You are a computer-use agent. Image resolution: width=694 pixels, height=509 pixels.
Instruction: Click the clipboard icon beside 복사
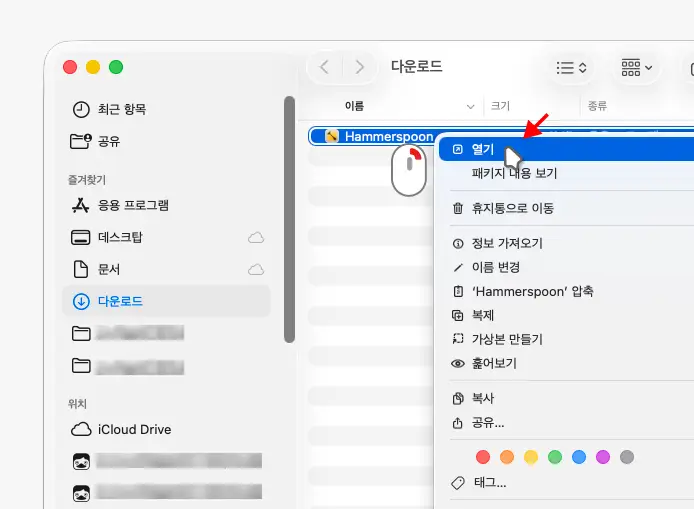[x=458, y=398]
